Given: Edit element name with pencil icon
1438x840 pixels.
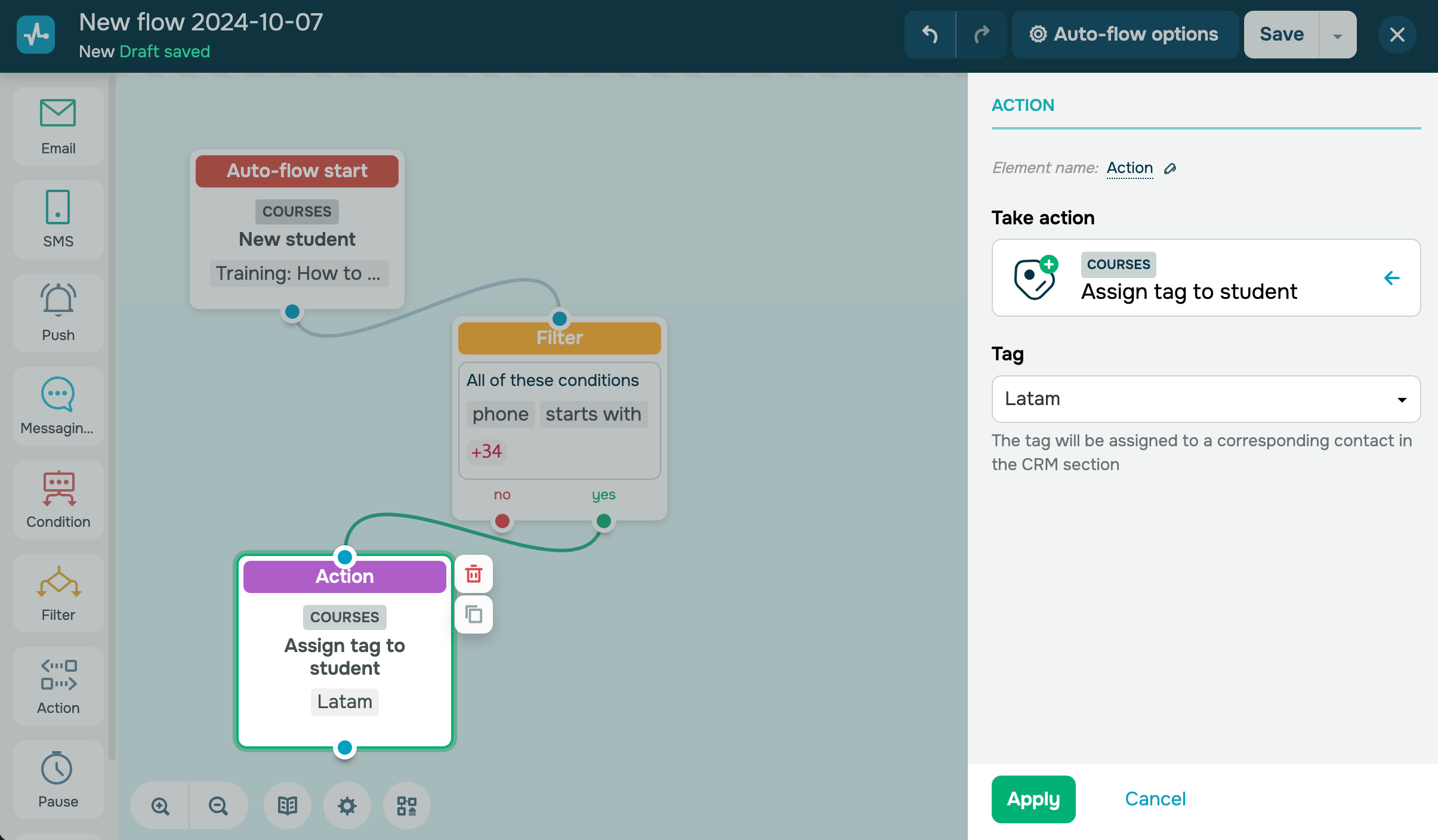Looking at the screenshot, I should [1171, 169].
